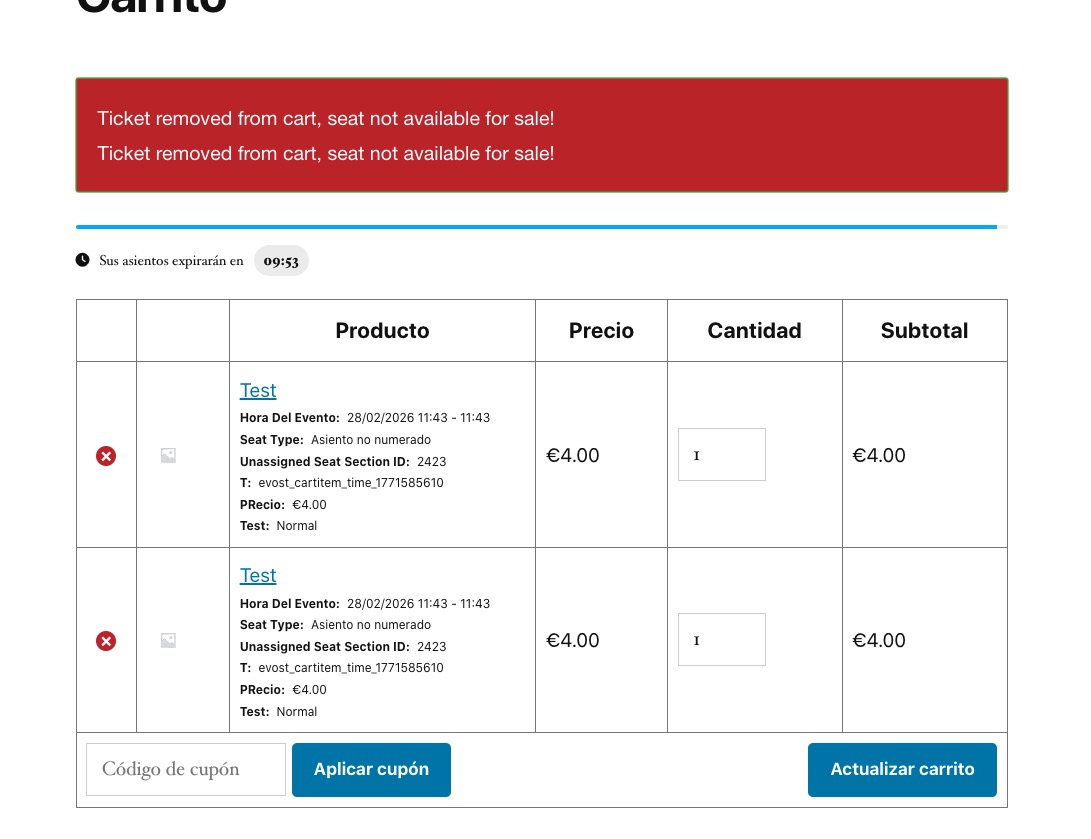Click the red ticket removed error banner

pos(541,135)
